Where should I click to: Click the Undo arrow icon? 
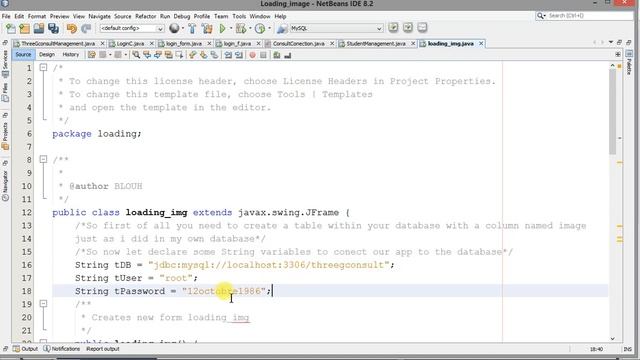point(72,29)
